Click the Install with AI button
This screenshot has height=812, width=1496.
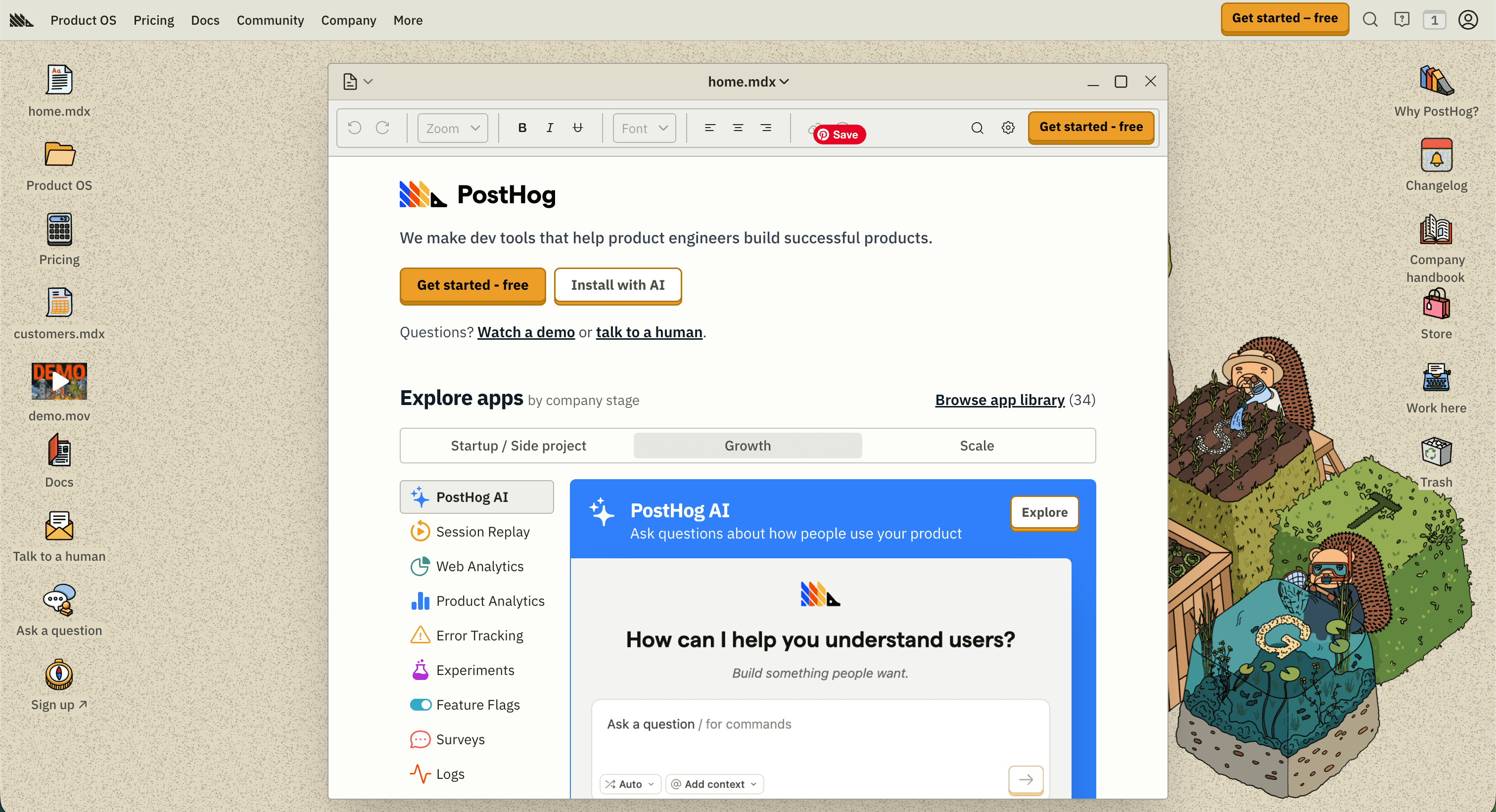(x=617, y=285)
